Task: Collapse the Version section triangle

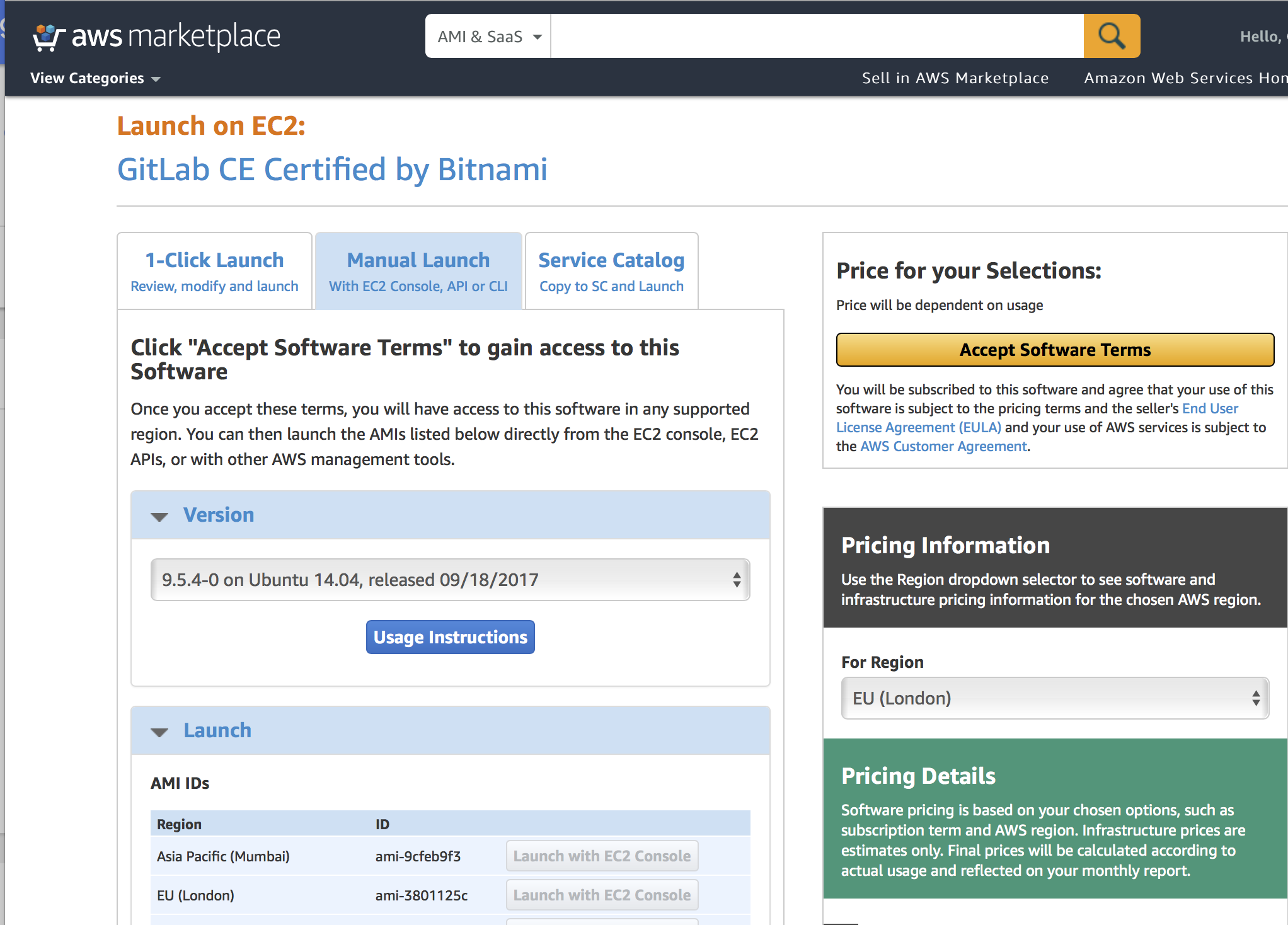Action: tap(159, 517)
